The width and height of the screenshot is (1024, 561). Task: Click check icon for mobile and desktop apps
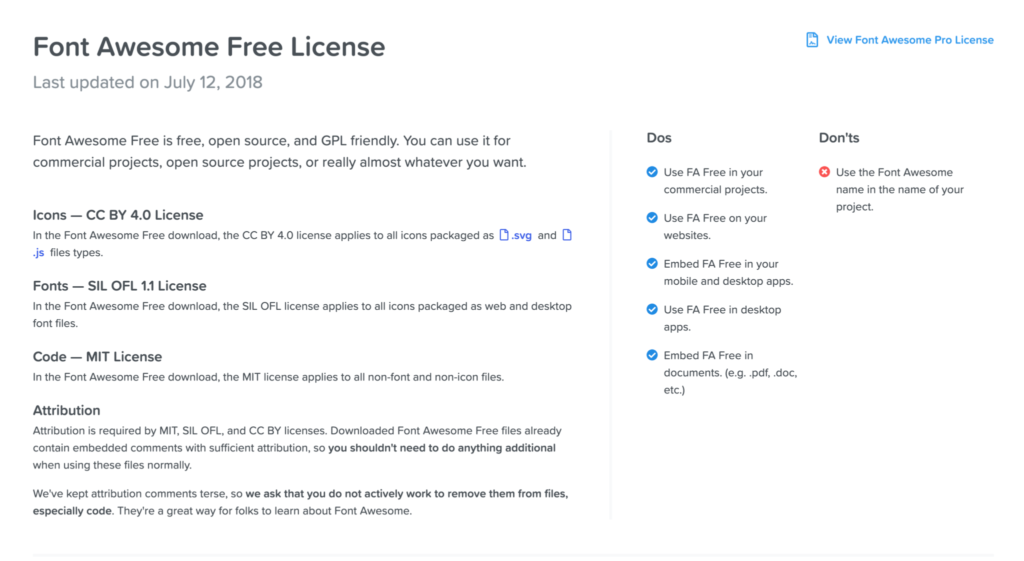(x=652, y=263)
